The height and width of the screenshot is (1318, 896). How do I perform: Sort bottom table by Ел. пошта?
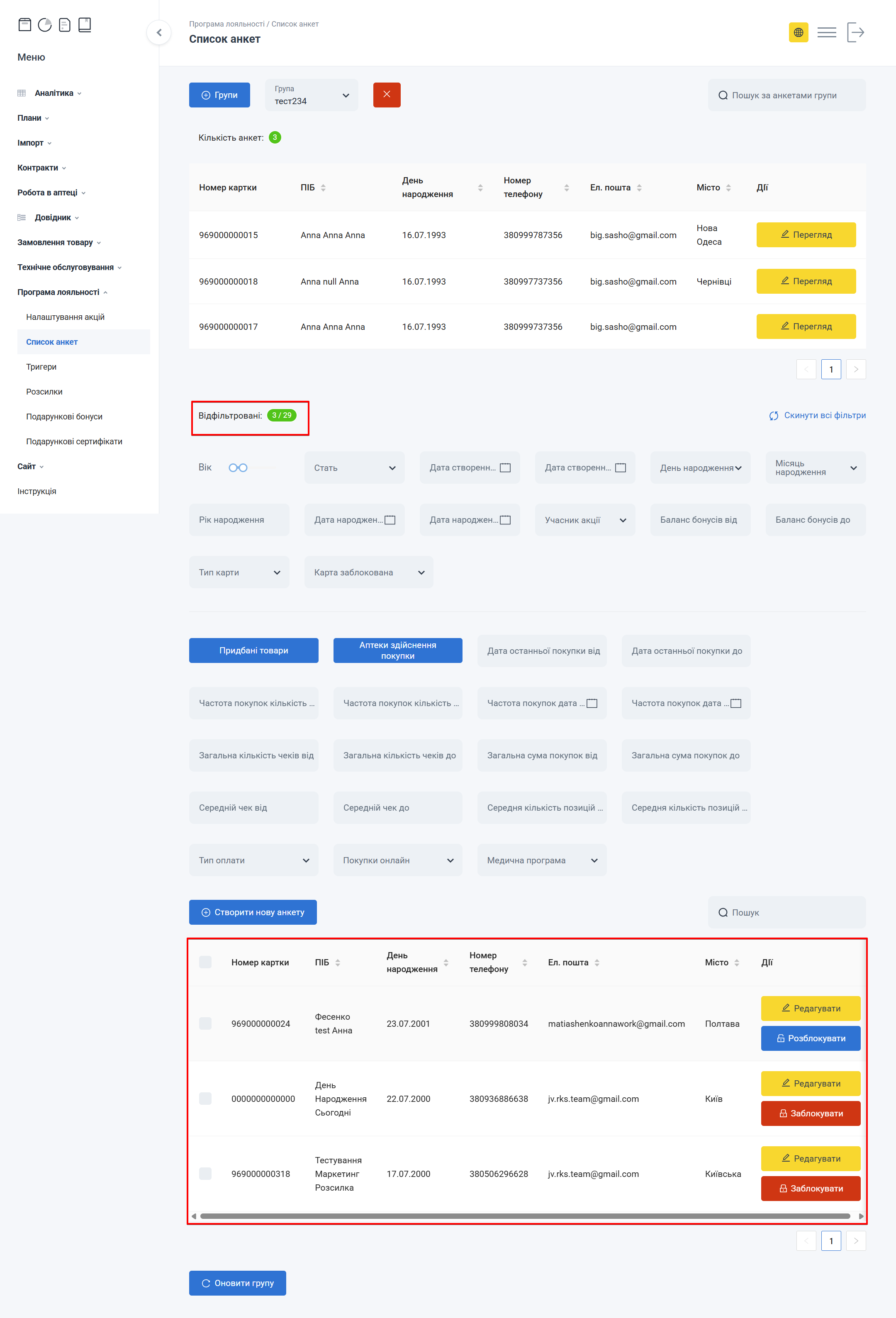tap(597, 962)
